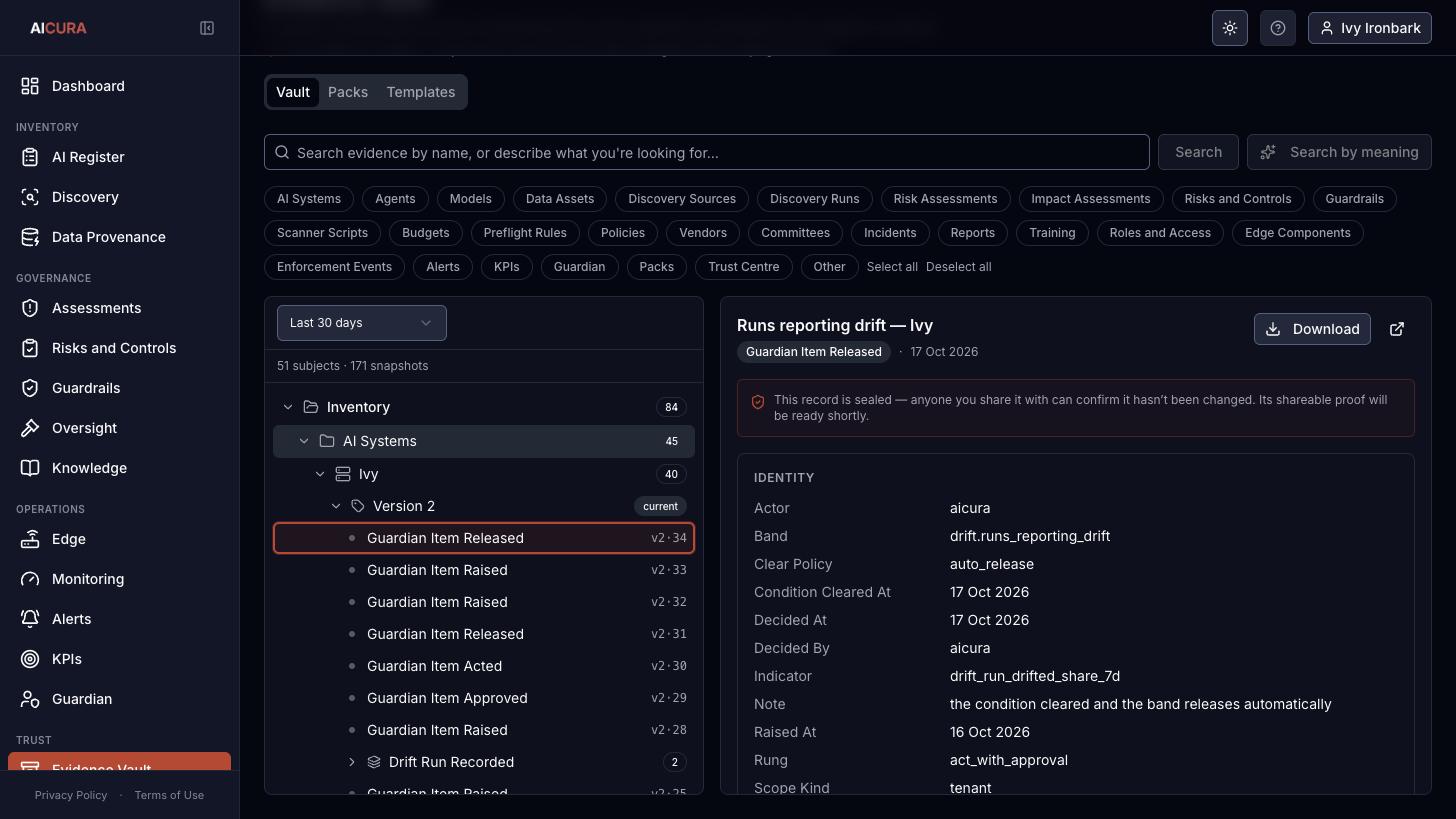Screen dimensions: 1456x819
Task: Click the Alerts bell icon
Action: [x=30, y=619]
